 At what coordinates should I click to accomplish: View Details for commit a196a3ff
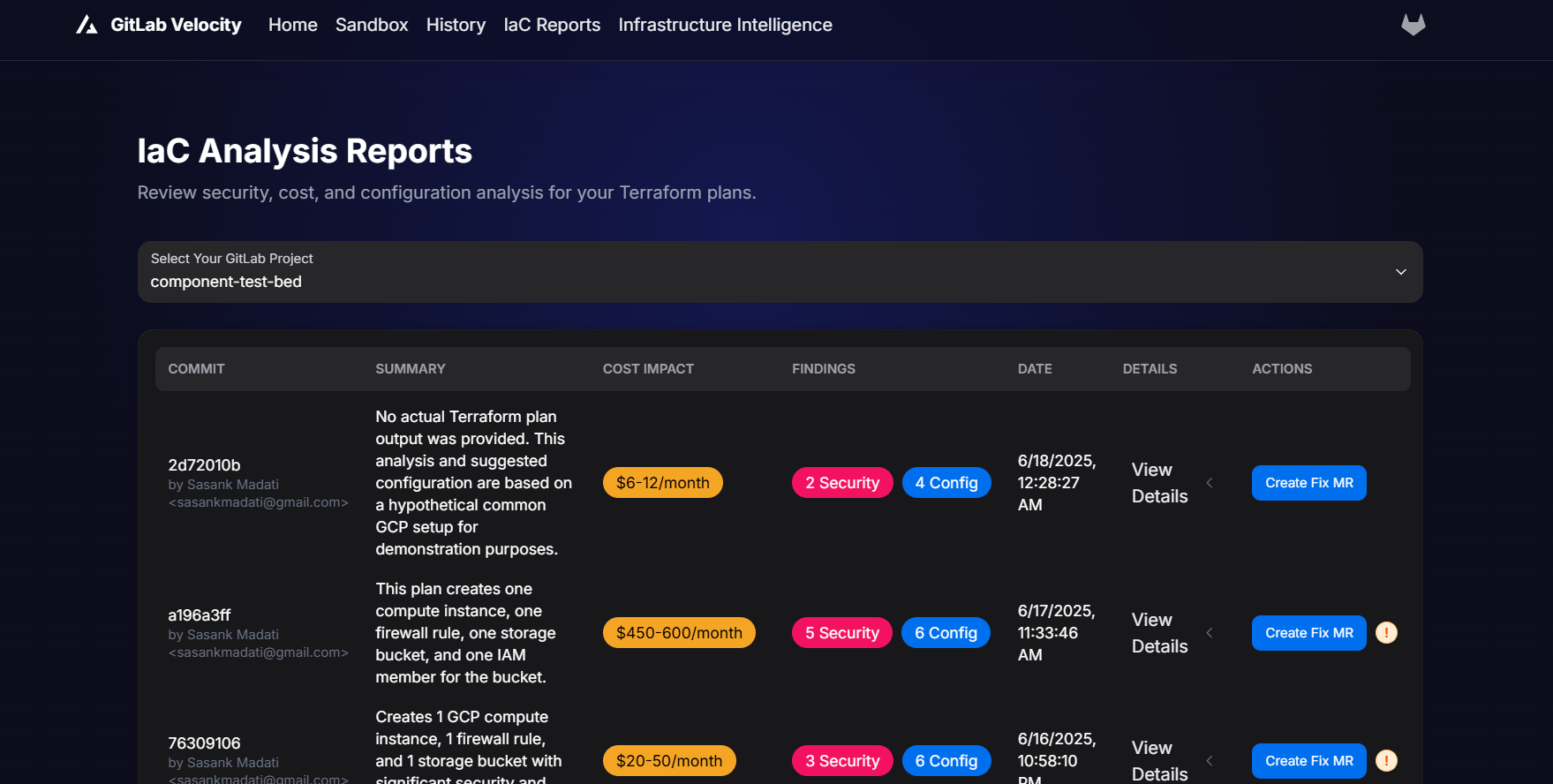click(1159, 633)
